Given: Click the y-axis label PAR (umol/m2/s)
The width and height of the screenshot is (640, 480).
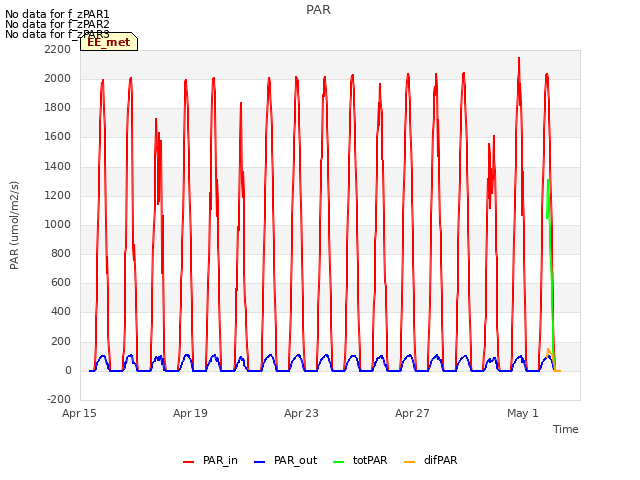Looking at the screenshot, I should tap(14, 225).
